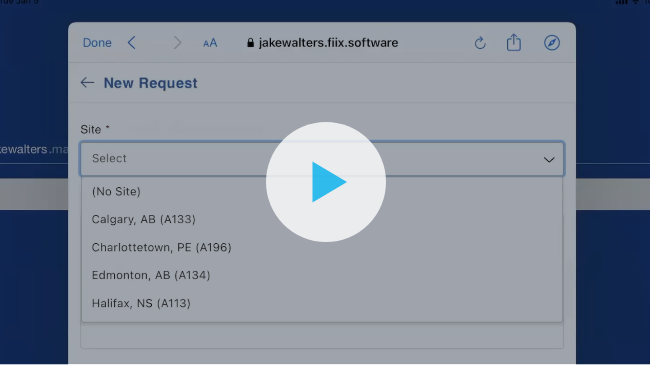This screenshot has width=650, height=365.
Task: Choose (No Site) option
Action: pyautogui.click(x=322, y=192)
